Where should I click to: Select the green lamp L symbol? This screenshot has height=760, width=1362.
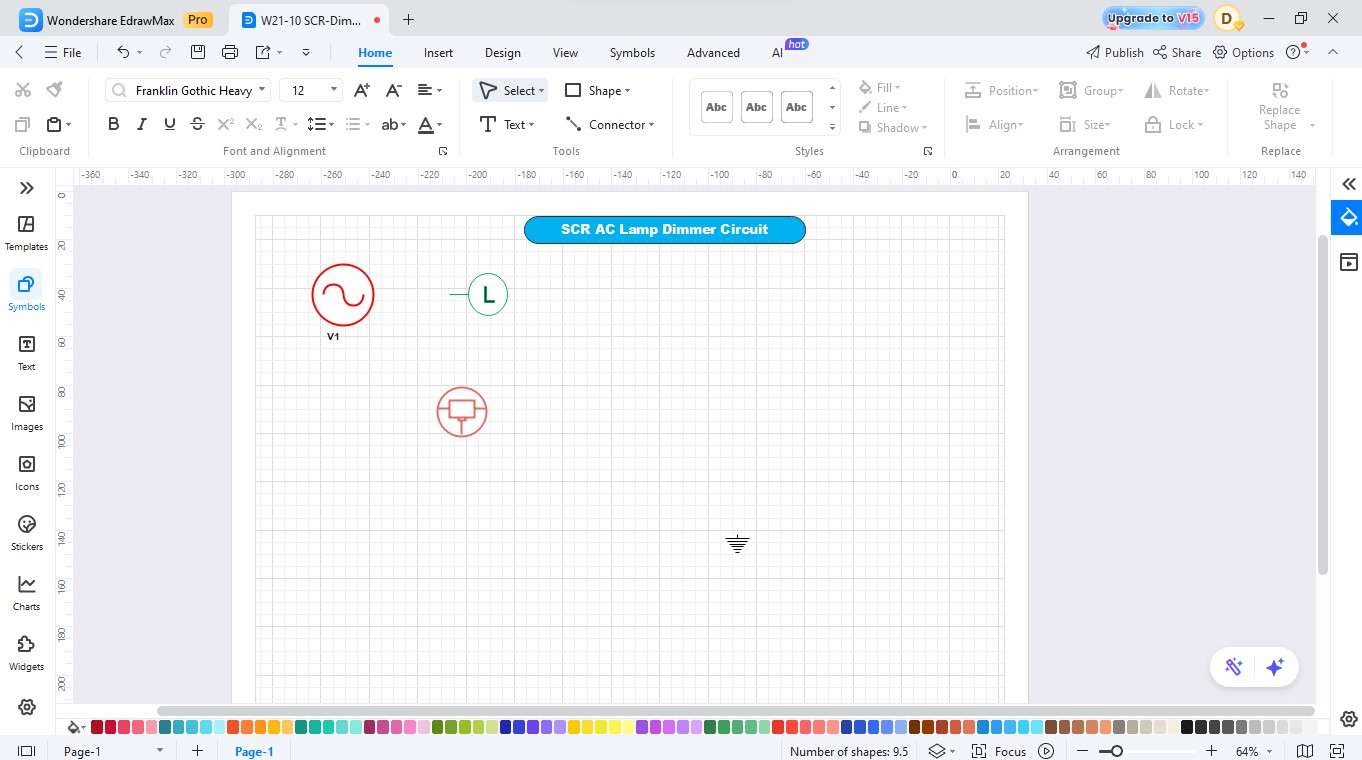pos(488,294)
